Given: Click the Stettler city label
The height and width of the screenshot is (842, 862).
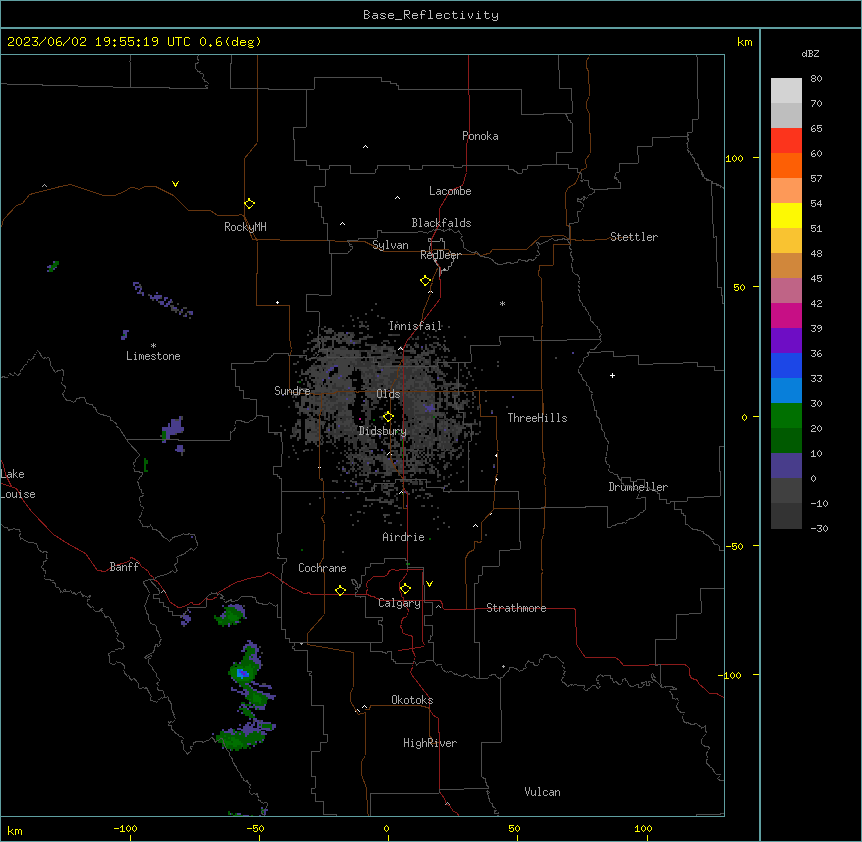Looking at the screenshot, I should click(634, 237).
